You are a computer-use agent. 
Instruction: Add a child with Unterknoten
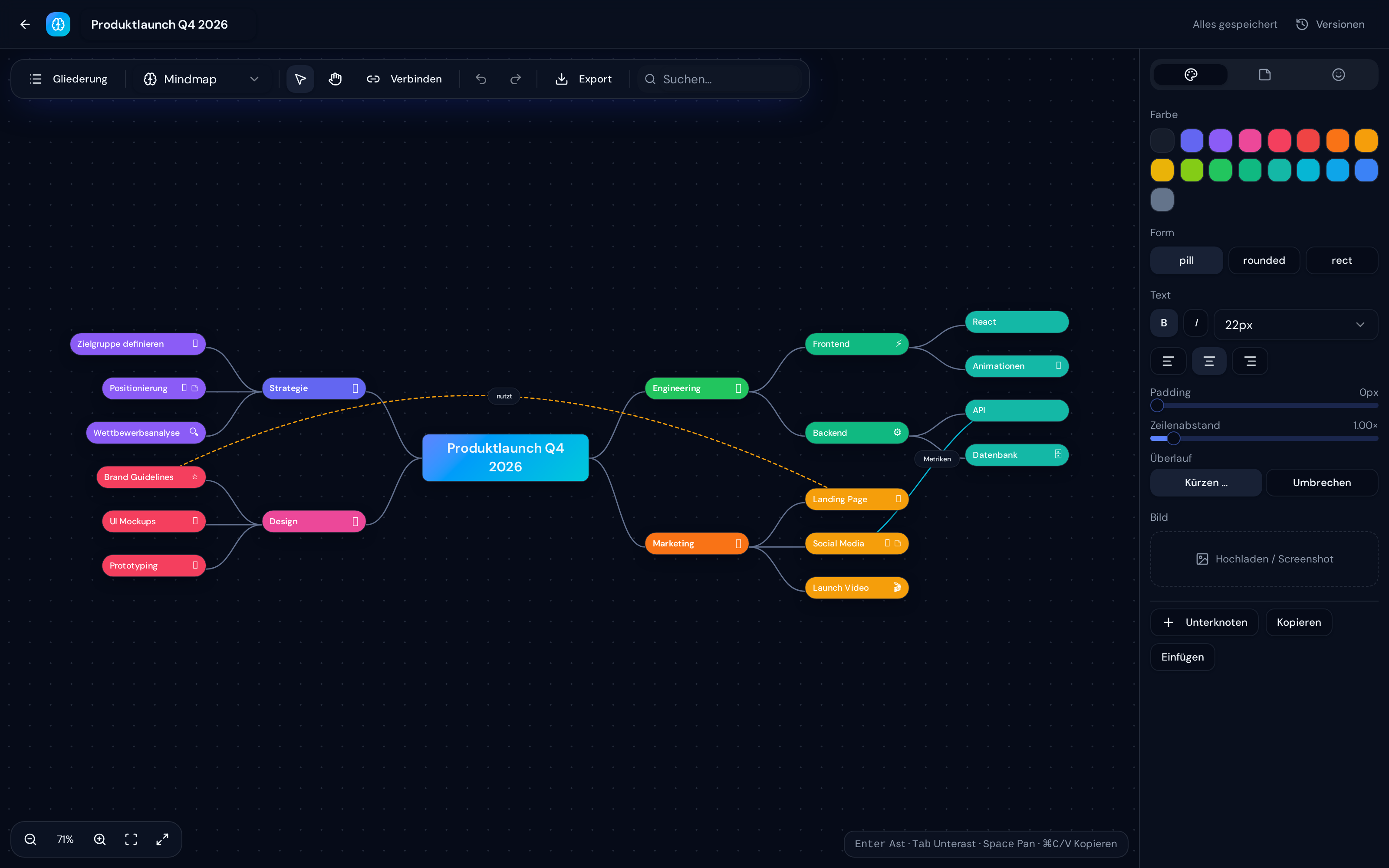coord(1204,622)
